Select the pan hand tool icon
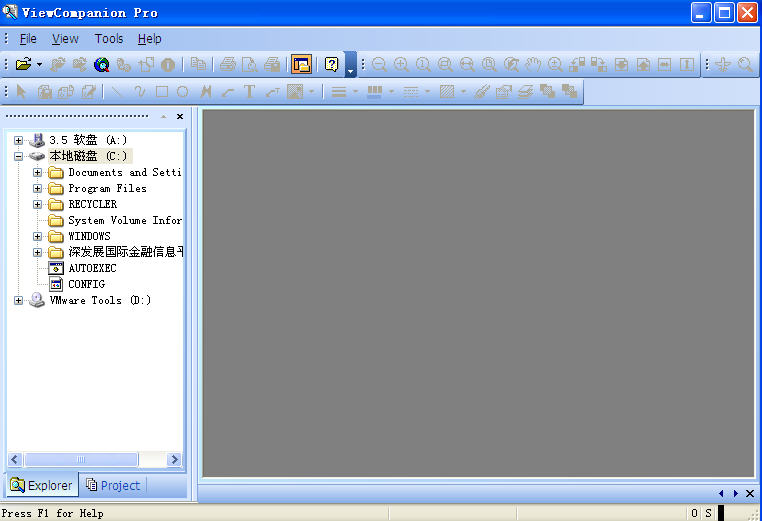 533,65
